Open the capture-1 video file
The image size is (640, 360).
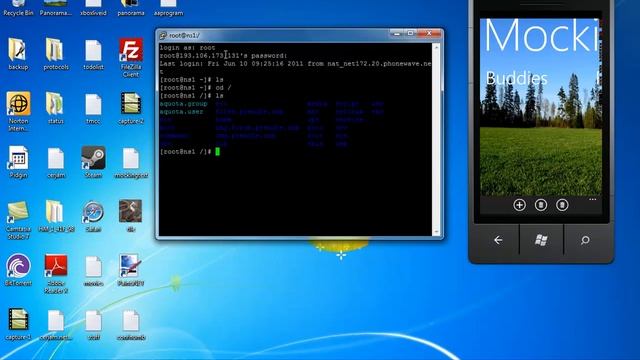click(18, 324)
